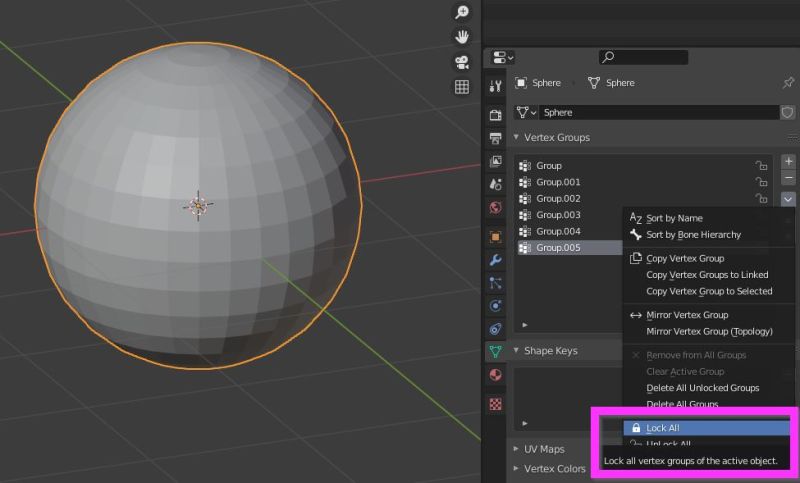Open the View Layer properties tab

pyautogui.click(x=495, y=161)
